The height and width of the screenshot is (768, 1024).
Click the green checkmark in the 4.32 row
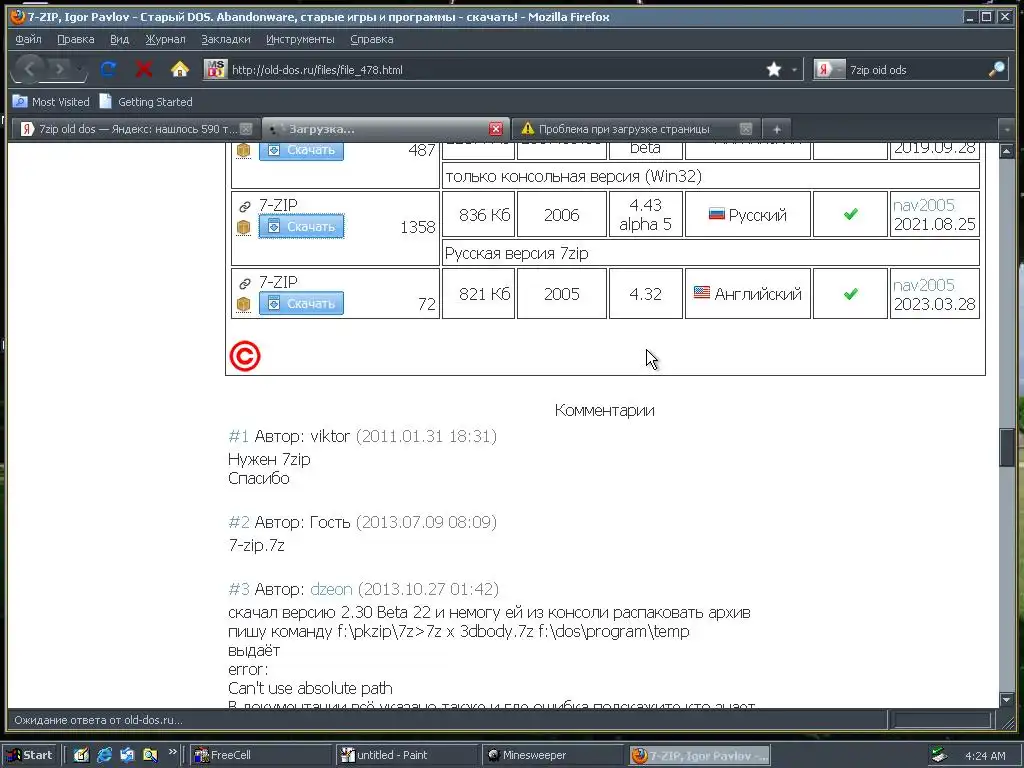click(x=850, y=294)
